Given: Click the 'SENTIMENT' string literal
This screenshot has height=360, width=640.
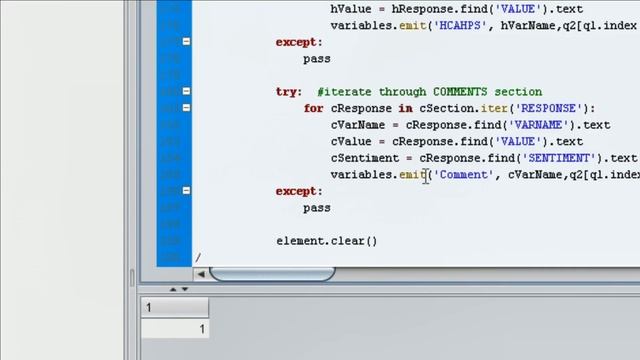Looking at the screenshot, I should [559, 158].
